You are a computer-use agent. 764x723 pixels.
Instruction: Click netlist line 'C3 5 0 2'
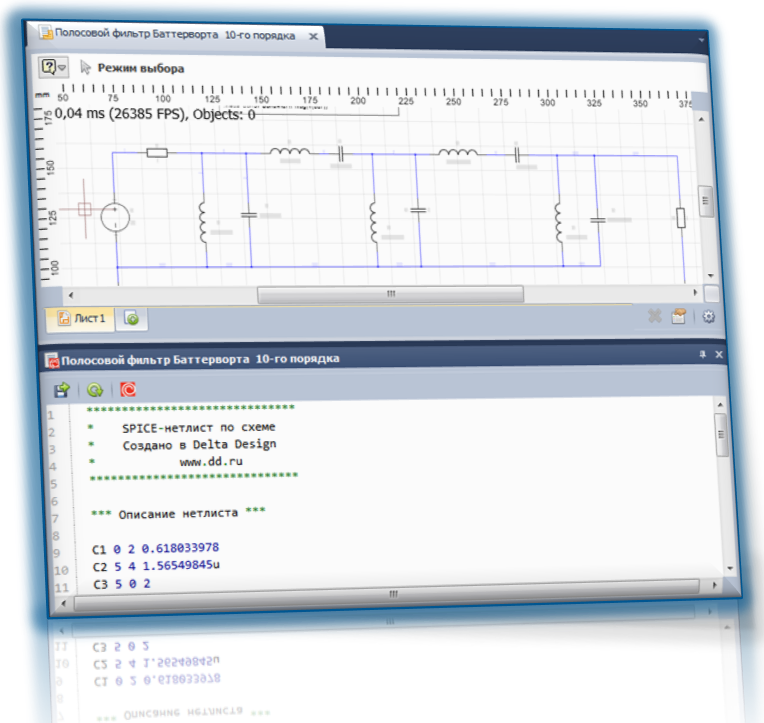(x=122, y=584)
